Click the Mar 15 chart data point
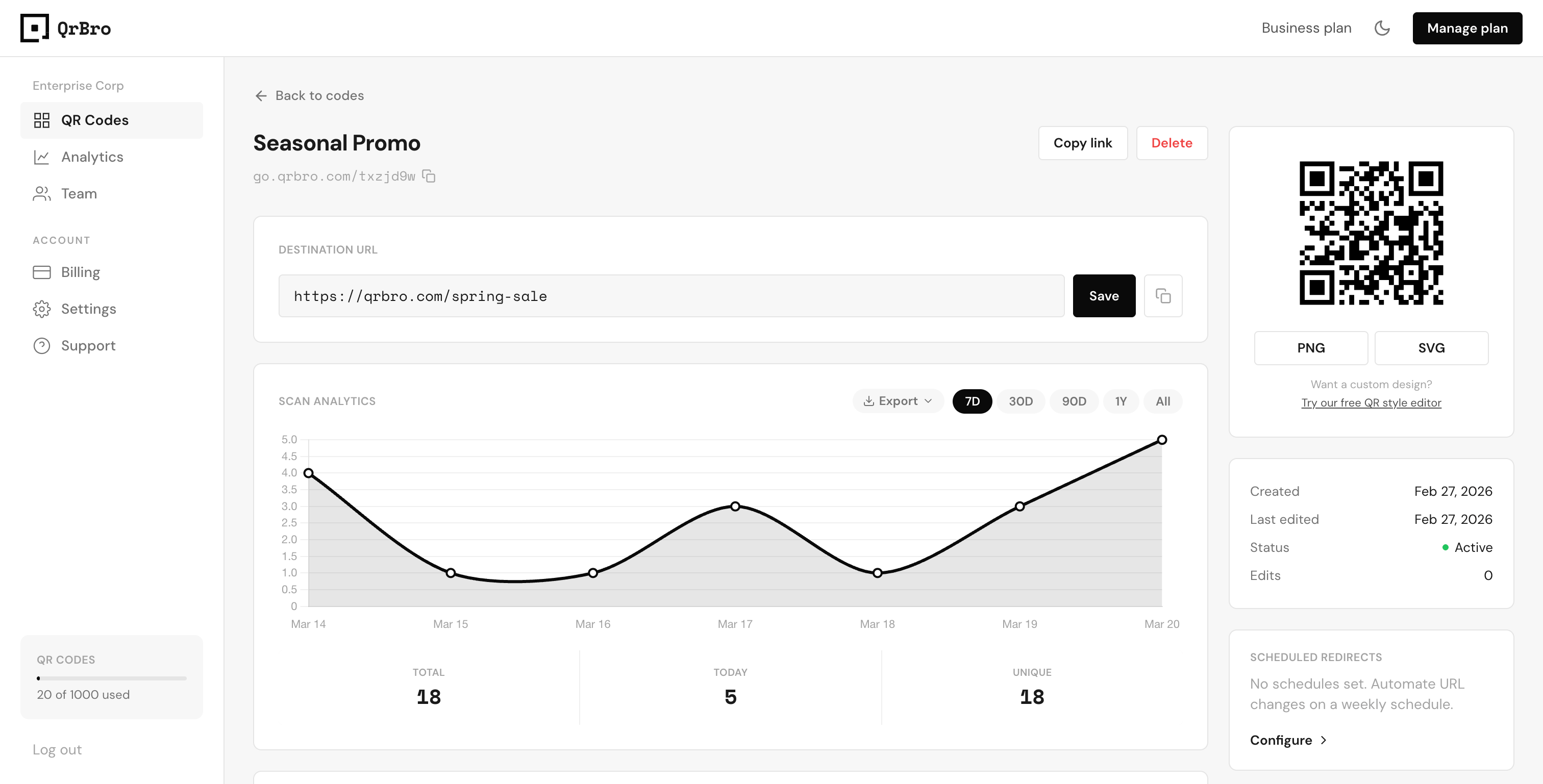Screen dimensions: 1543x784 point(451,573)
